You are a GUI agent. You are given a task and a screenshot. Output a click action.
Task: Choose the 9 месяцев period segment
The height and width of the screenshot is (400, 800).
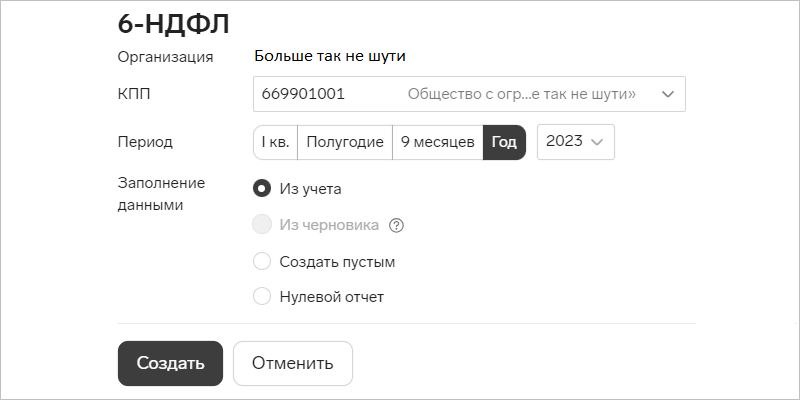tap(438, 142)
